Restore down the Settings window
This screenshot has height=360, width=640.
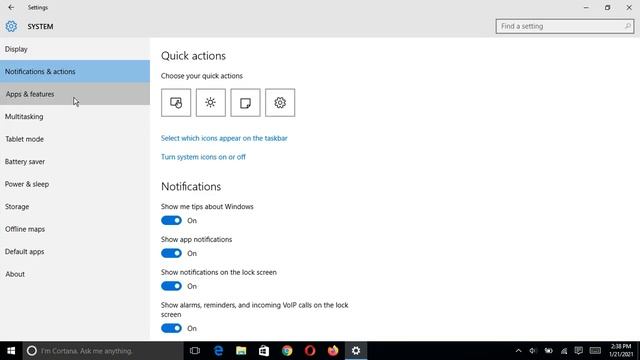608,7
